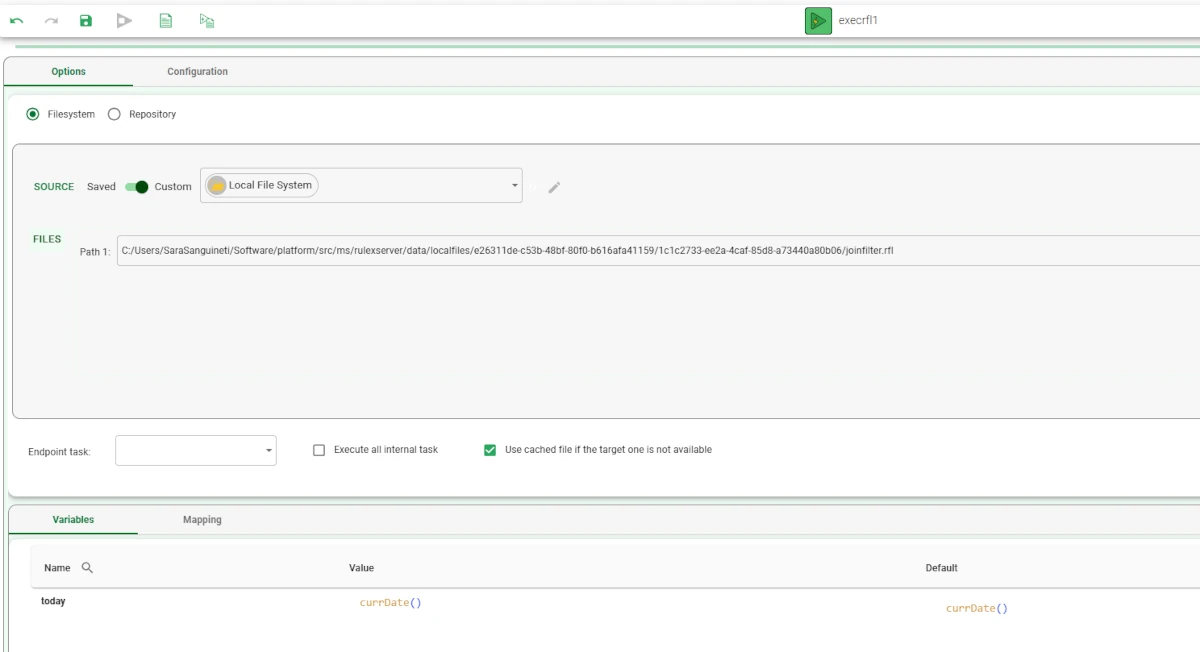1200x652 pixels.
Task: Select the Filesystem radio button
Action: tap(33, 114)
